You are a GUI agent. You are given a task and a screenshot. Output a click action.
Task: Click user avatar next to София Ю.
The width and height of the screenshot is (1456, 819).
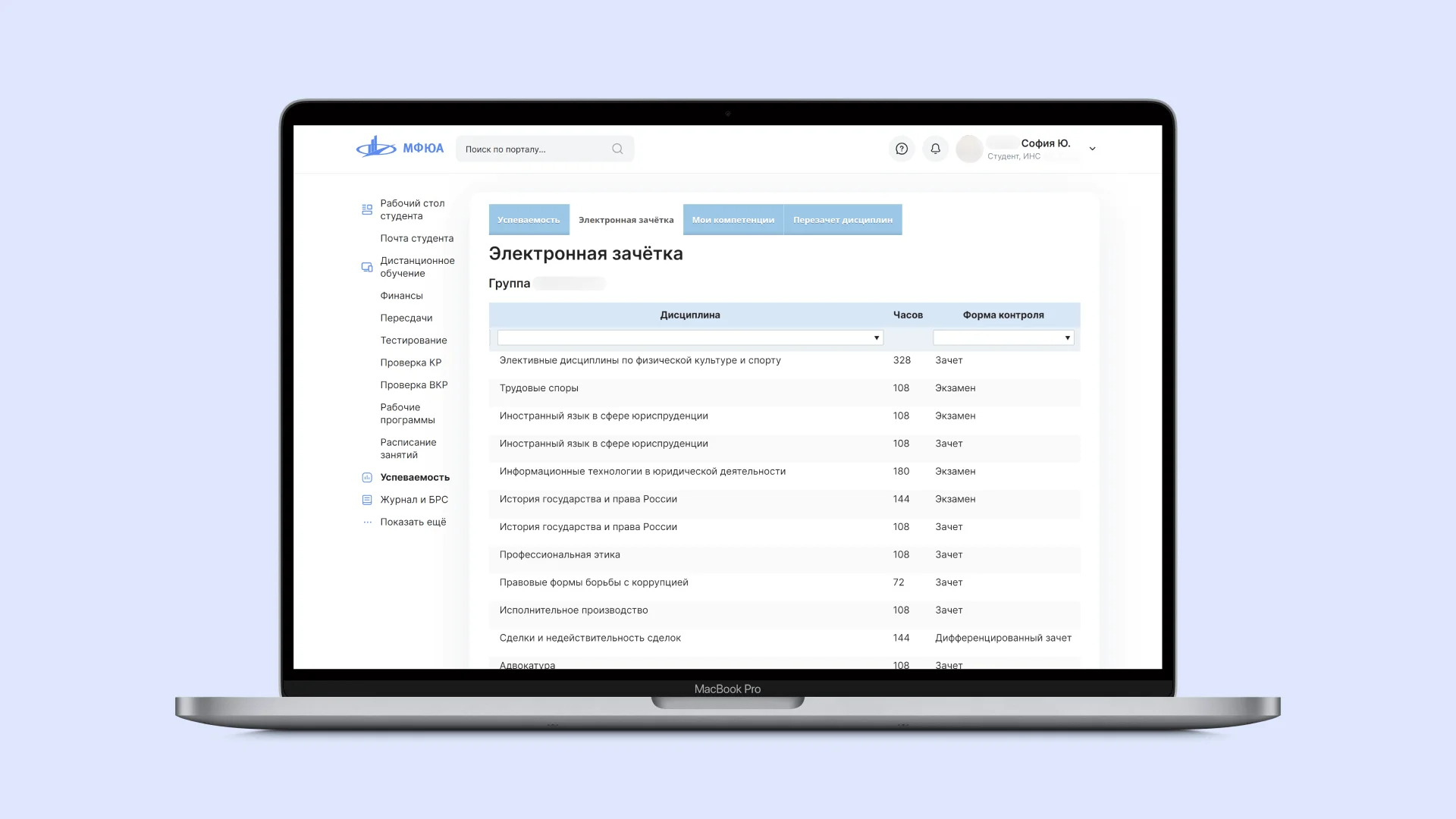tap(969, 149)
